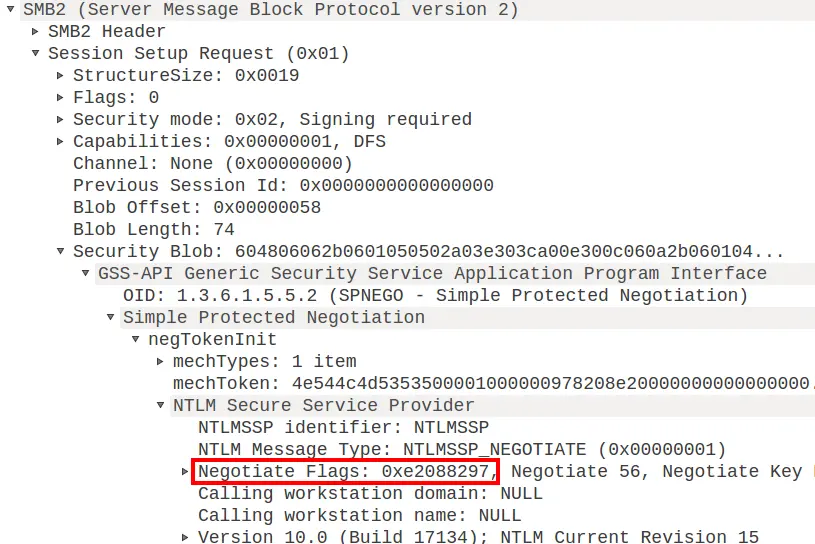Select the Blob Offset row

click(196, 208)
